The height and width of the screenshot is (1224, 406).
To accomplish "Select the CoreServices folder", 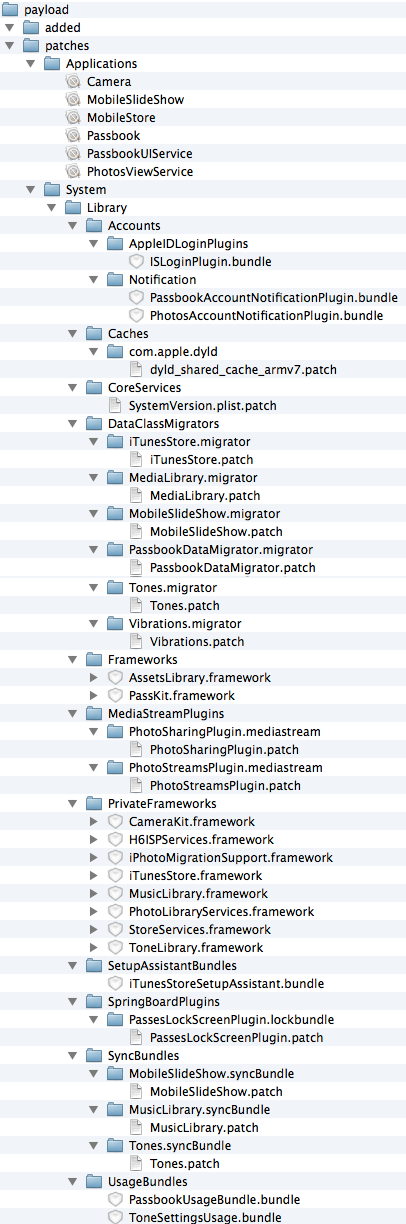I will click(133, 388).
